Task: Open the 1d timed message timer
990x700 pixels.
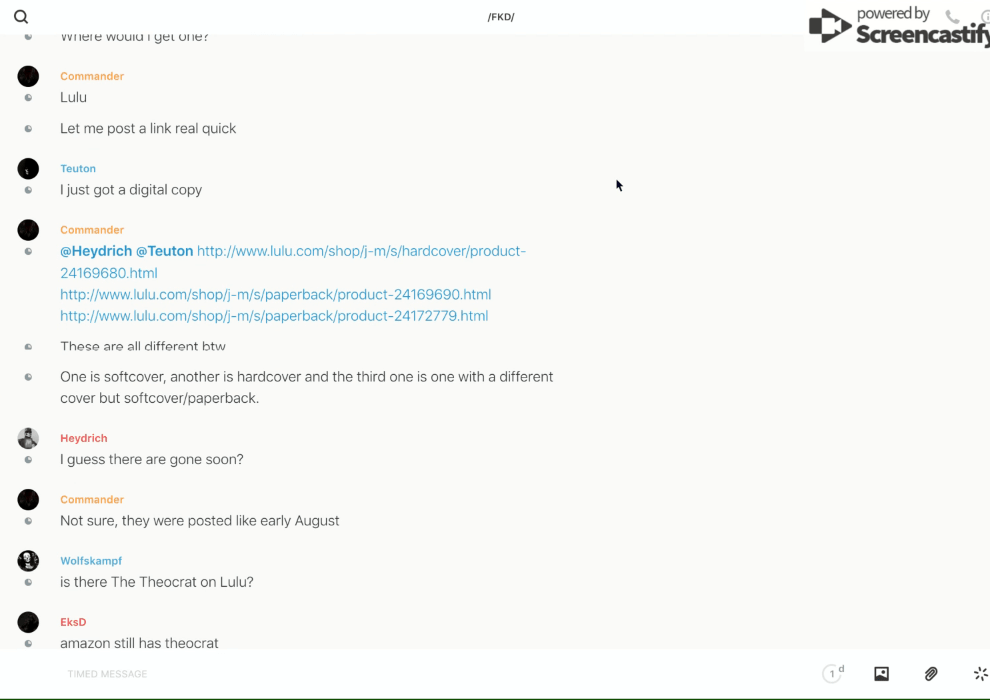Action: pyautogui.click(x=833, y=674)
